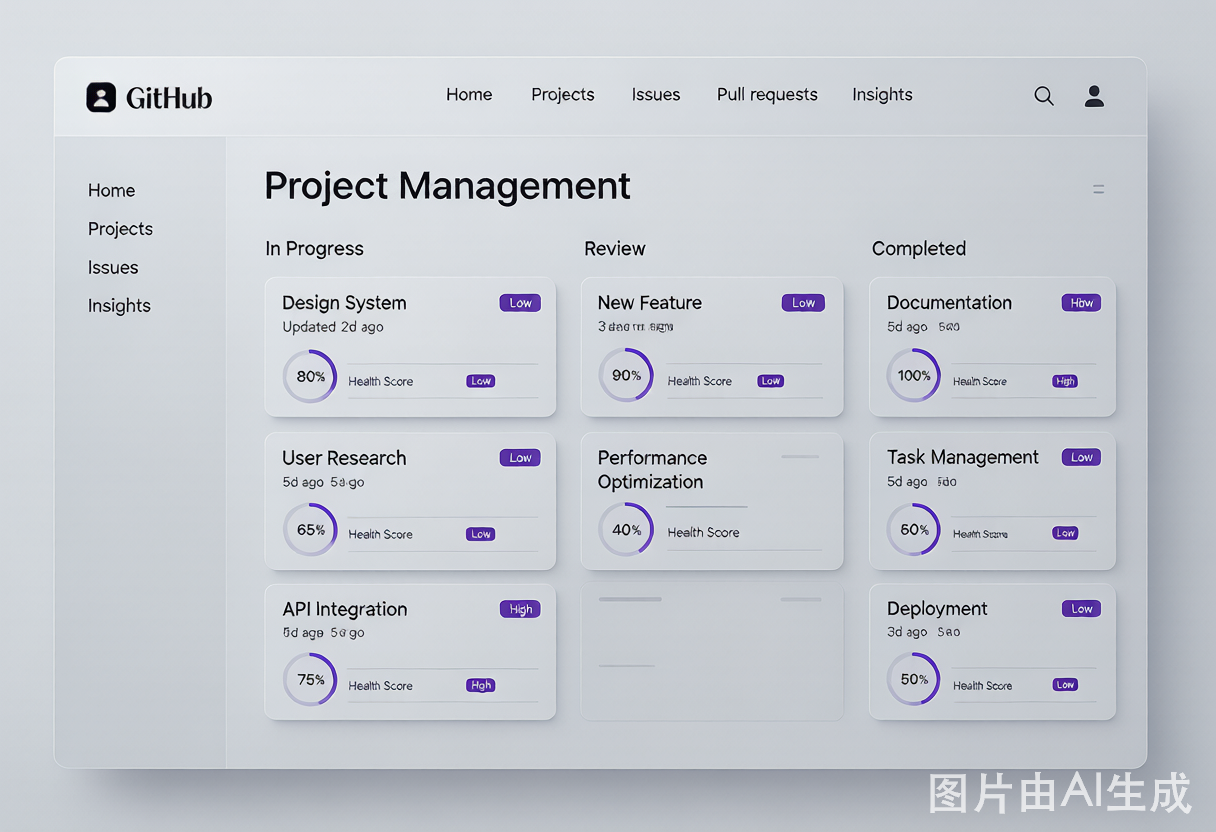Click 'Updated 2d ago' text
This screenshot has width=1216, height=832.
333,327
